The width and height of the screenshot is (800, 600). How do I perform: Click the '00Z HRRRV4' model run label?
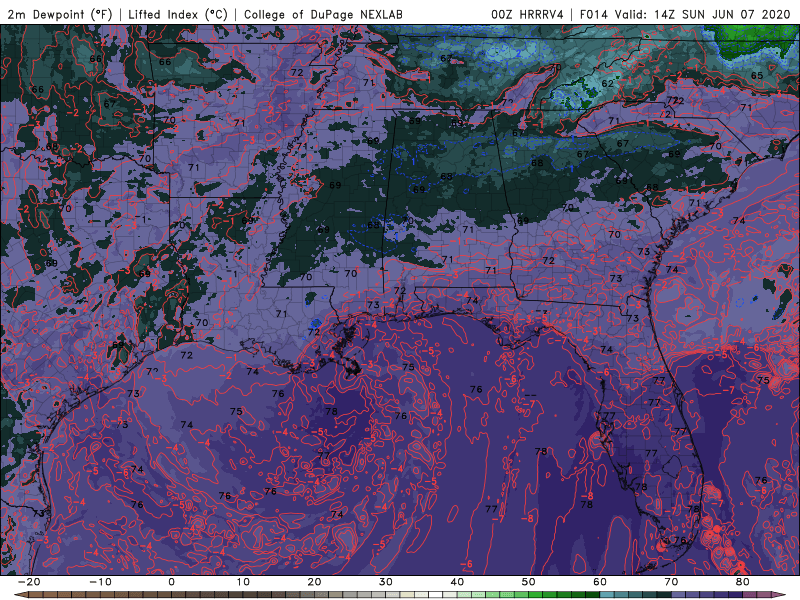coord(527,14)
